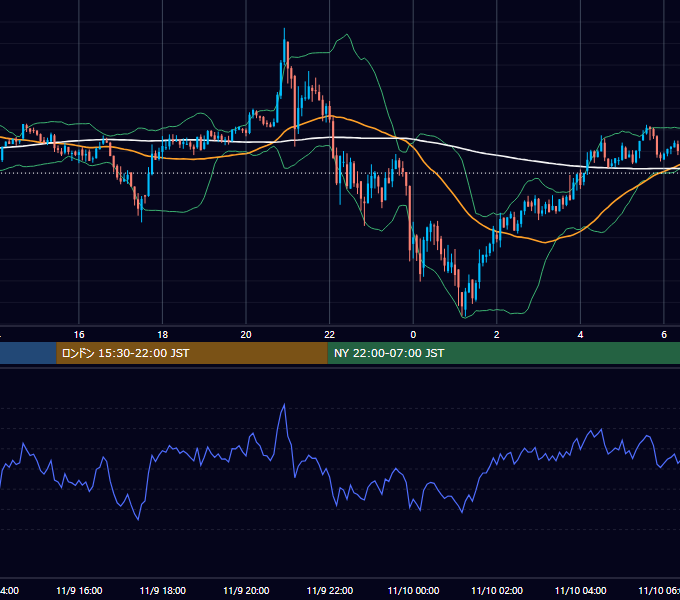Viewport: 680px width, 600px height.
Task: Click the 11/9 20:00 date label
Action: click(x=246, y=590)
